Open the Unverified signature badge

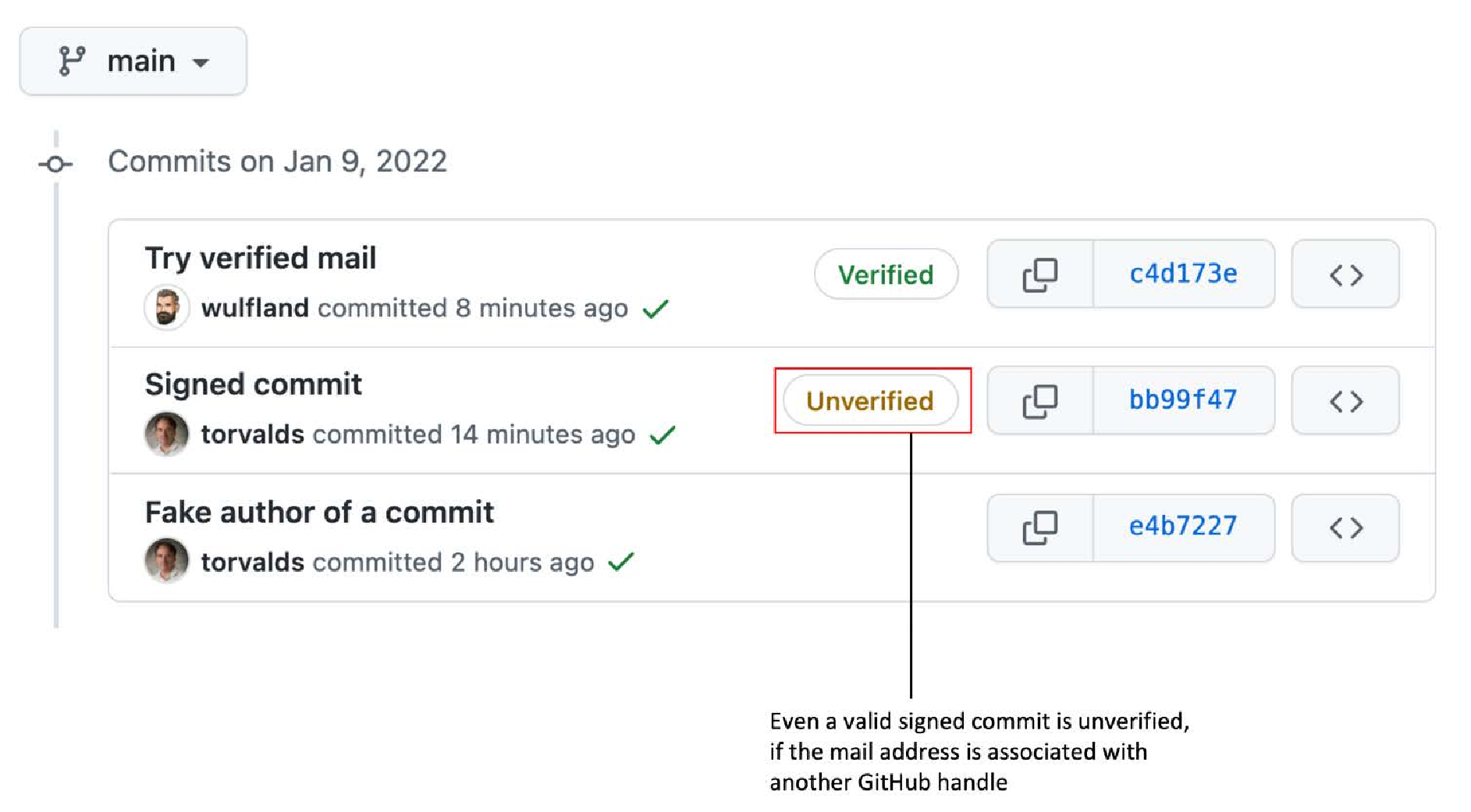pos(870,401)
